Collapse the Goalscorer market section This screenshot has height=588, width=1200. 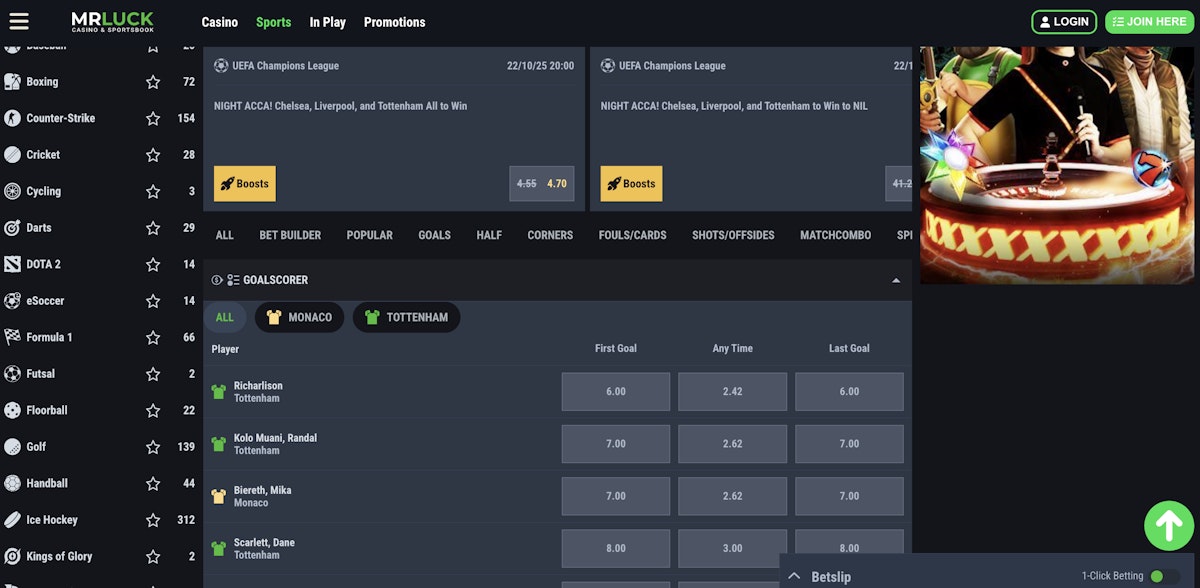(895, 281)
